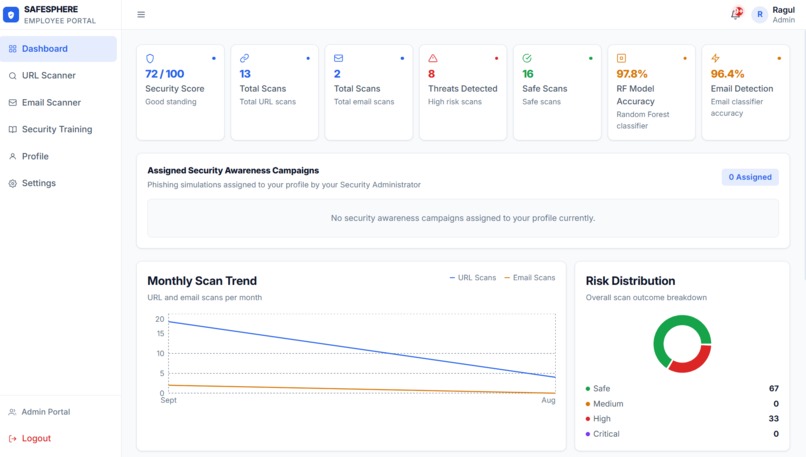Click the Monthly Scan Trend heading

coord(202,281)
